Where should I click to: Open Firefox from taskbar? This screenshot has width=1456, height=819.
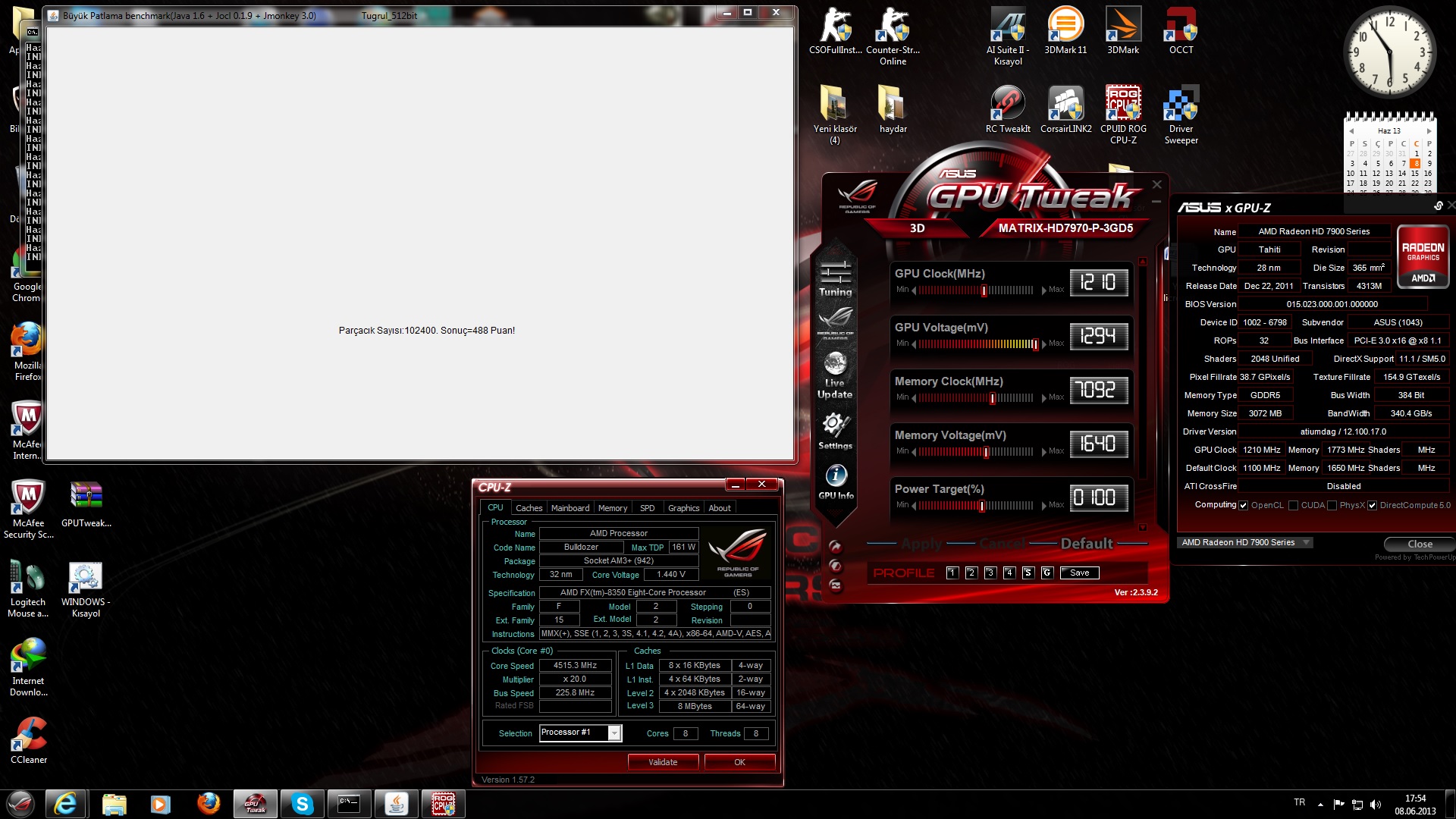click(208, 804)
